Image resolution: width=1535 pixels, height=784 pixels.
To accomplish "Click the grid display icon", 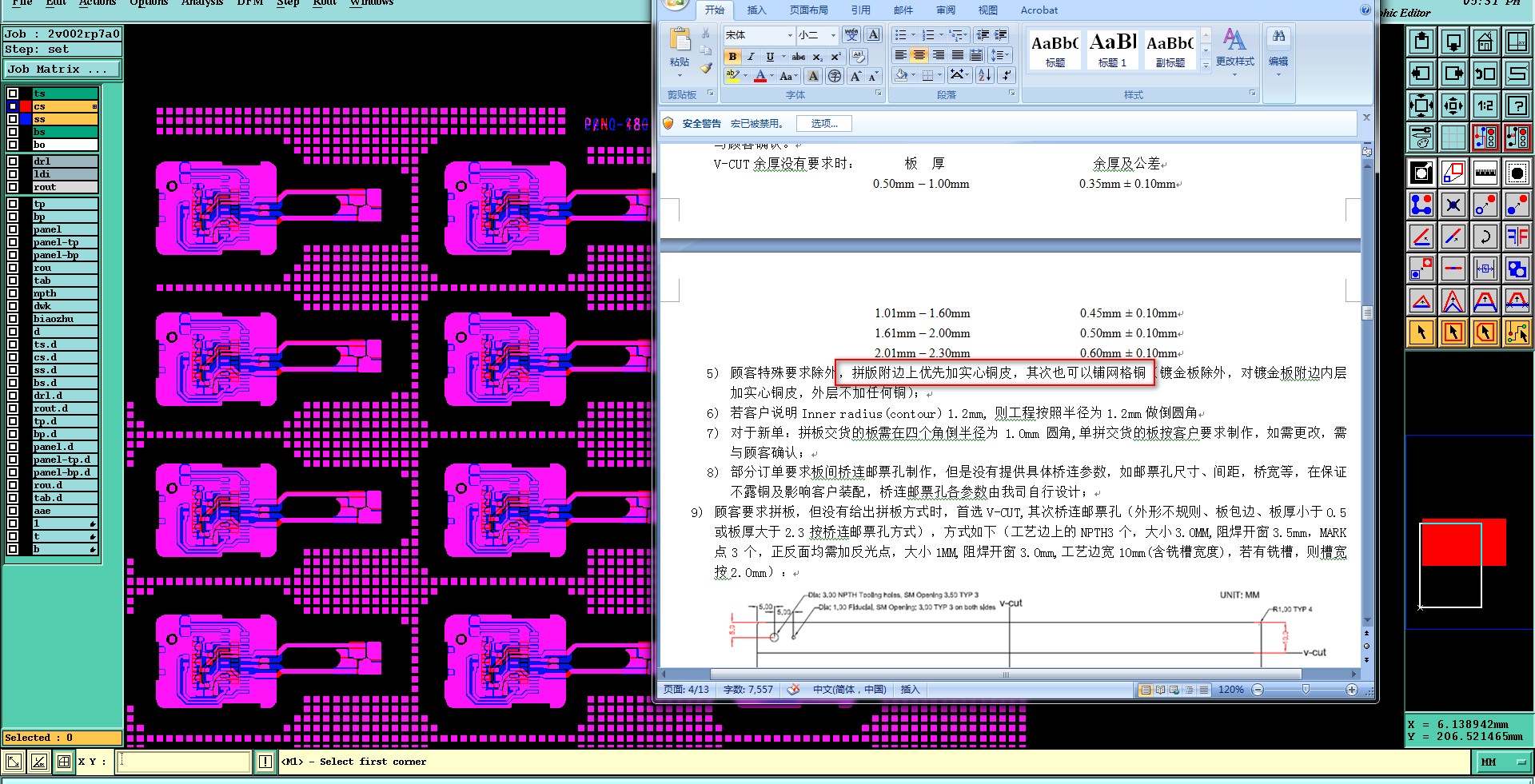I will 1453,137.
